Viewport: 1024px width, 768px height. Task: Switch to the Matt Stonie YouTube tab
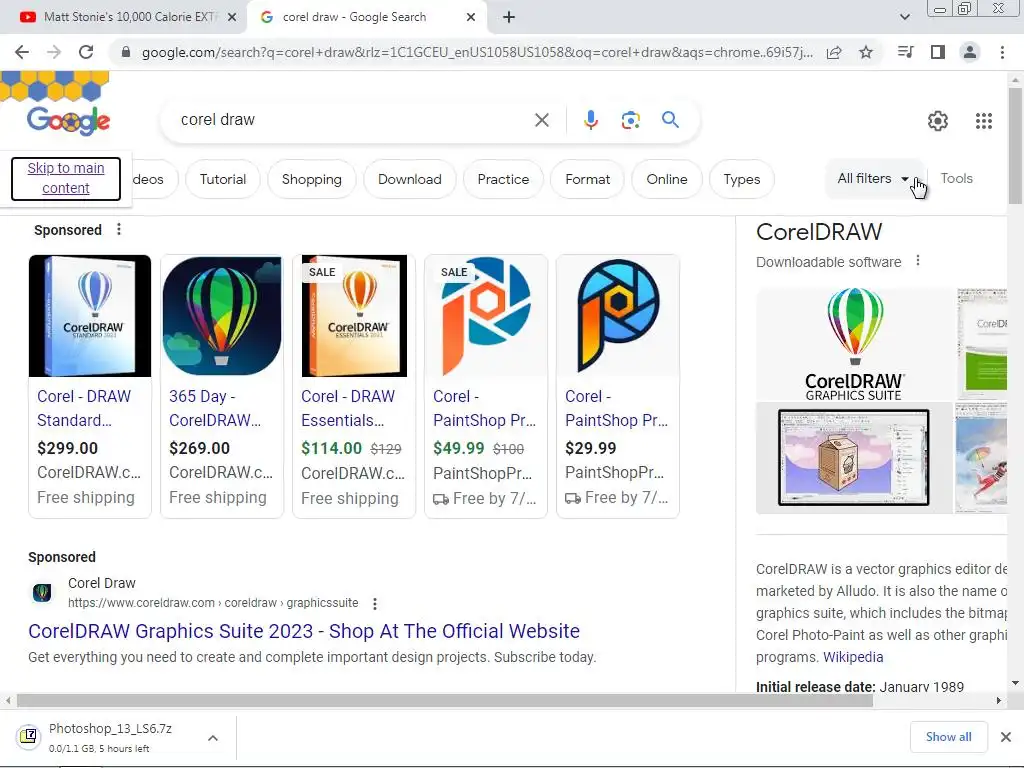(x=124, y=17)
